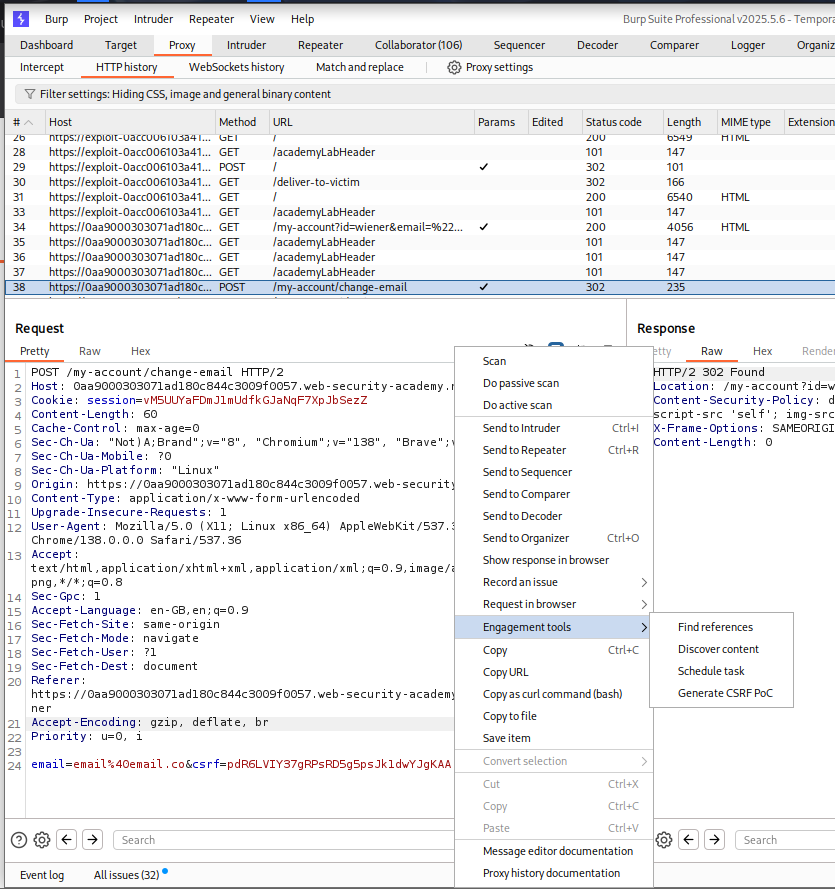Switch to the Comparer tab
Image resolution: width=835 pixels, height=889 pixels.
[x=674, y=45]
